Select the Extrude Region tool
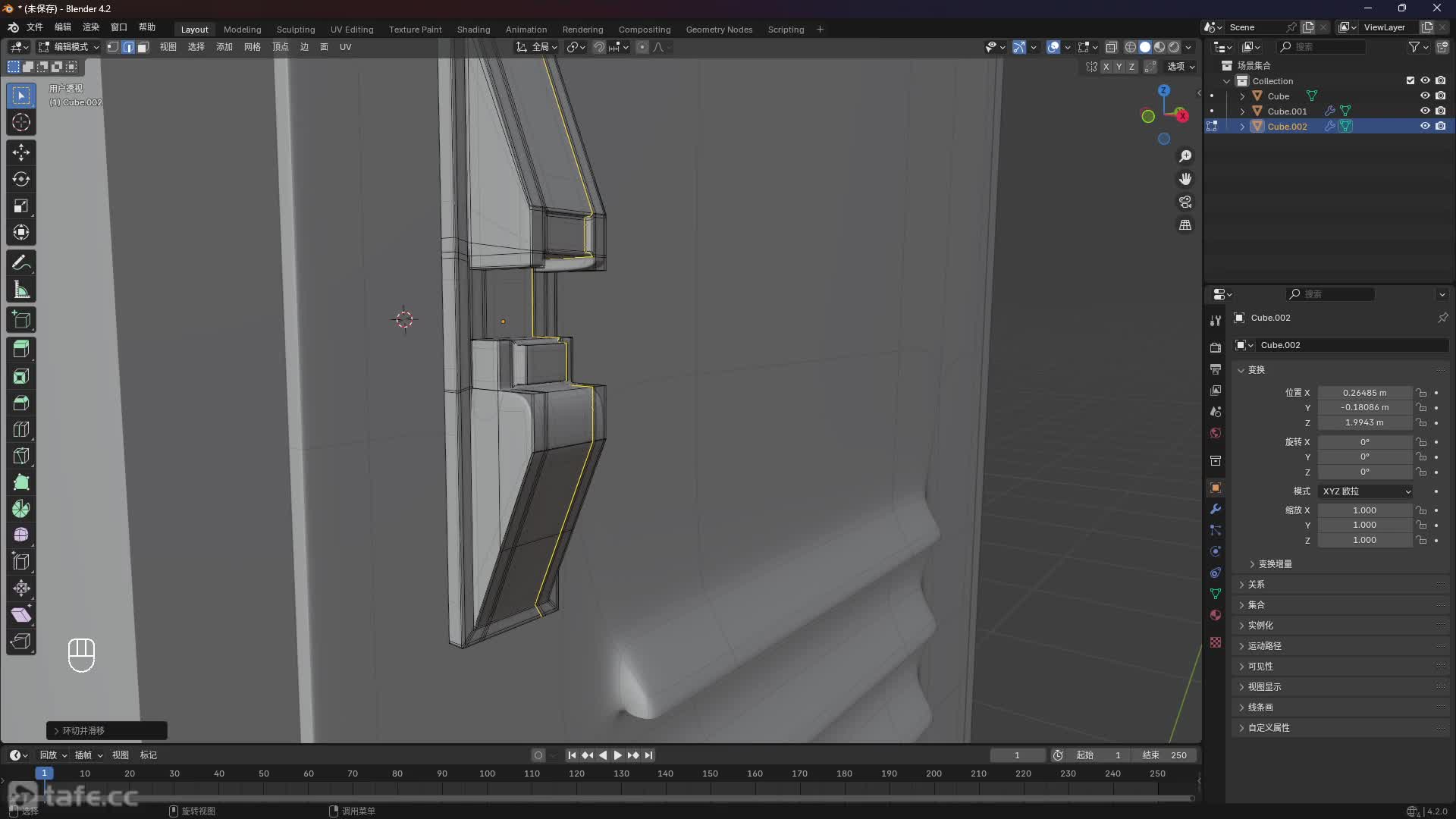Screen dimensions: 1456x819 coord(21,350)
